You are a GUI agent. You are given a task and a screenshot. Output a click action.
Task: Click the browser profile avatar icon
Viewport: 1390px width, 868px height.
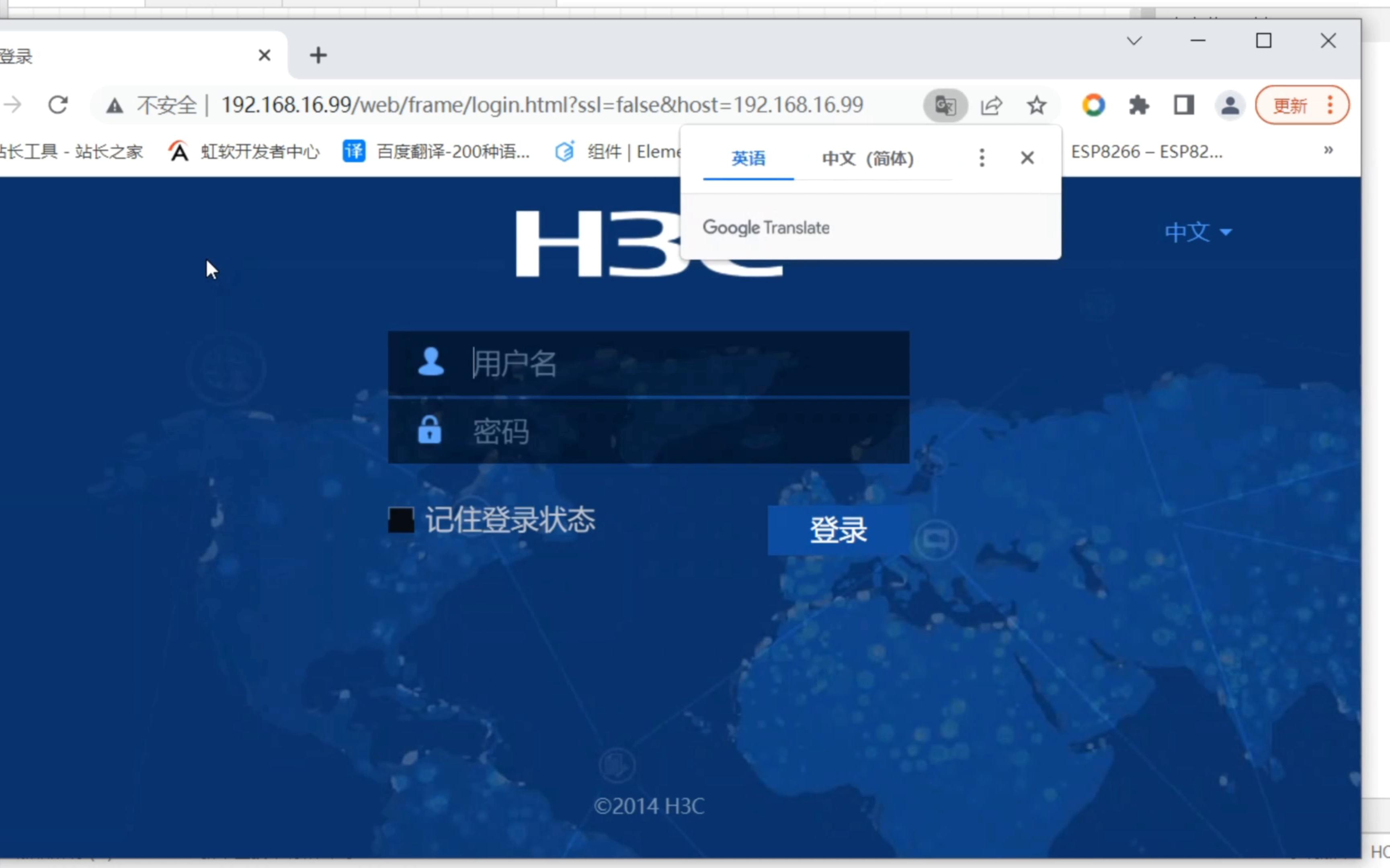1230,105
